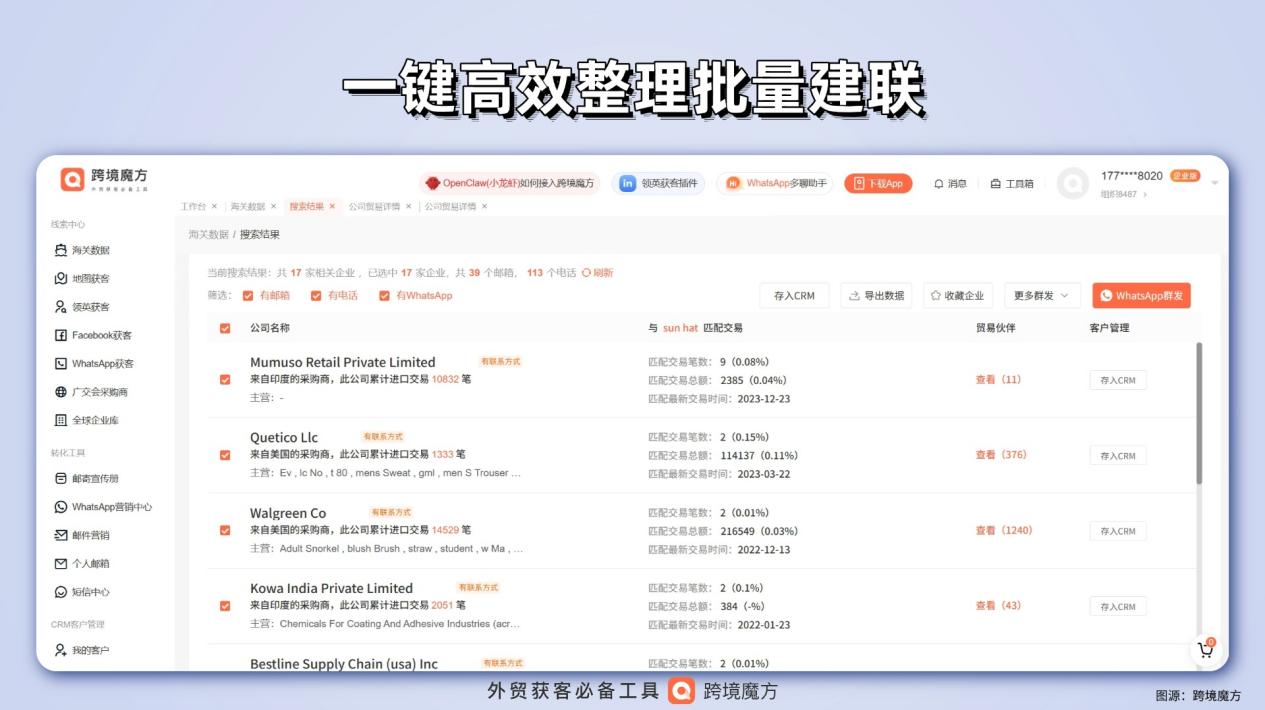Screen dimensions: 1265x710
Task: Open 邮件营销 in the sidebar
Action: [x=82, y=535]
